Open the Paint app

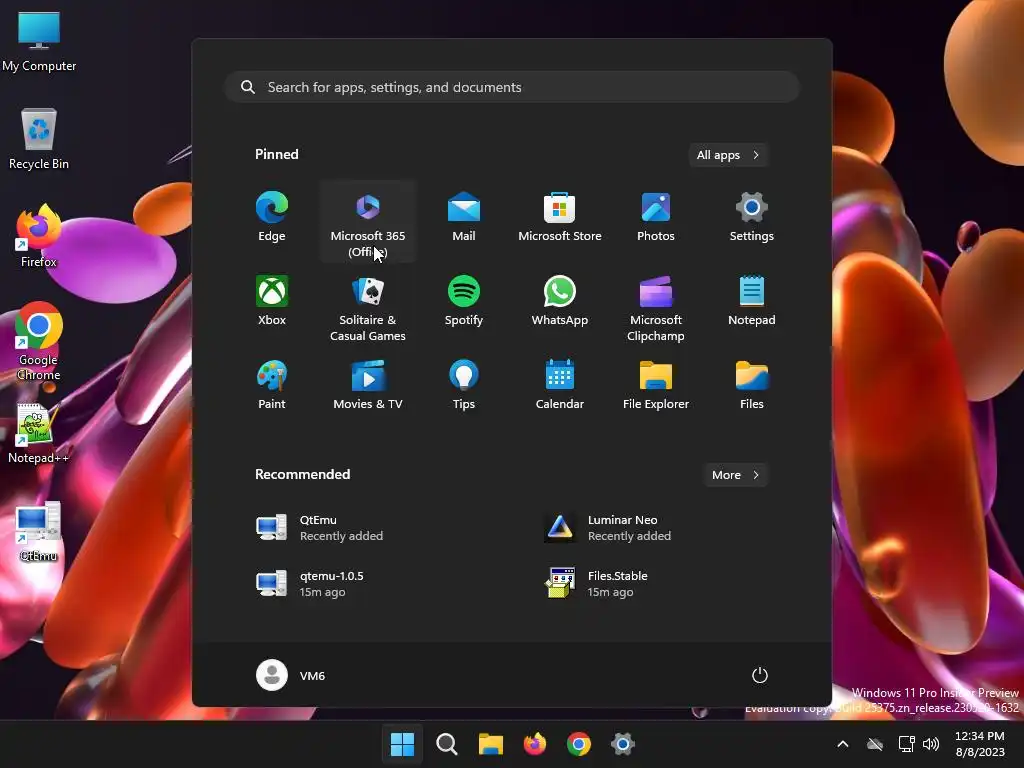tap(272, 385)
